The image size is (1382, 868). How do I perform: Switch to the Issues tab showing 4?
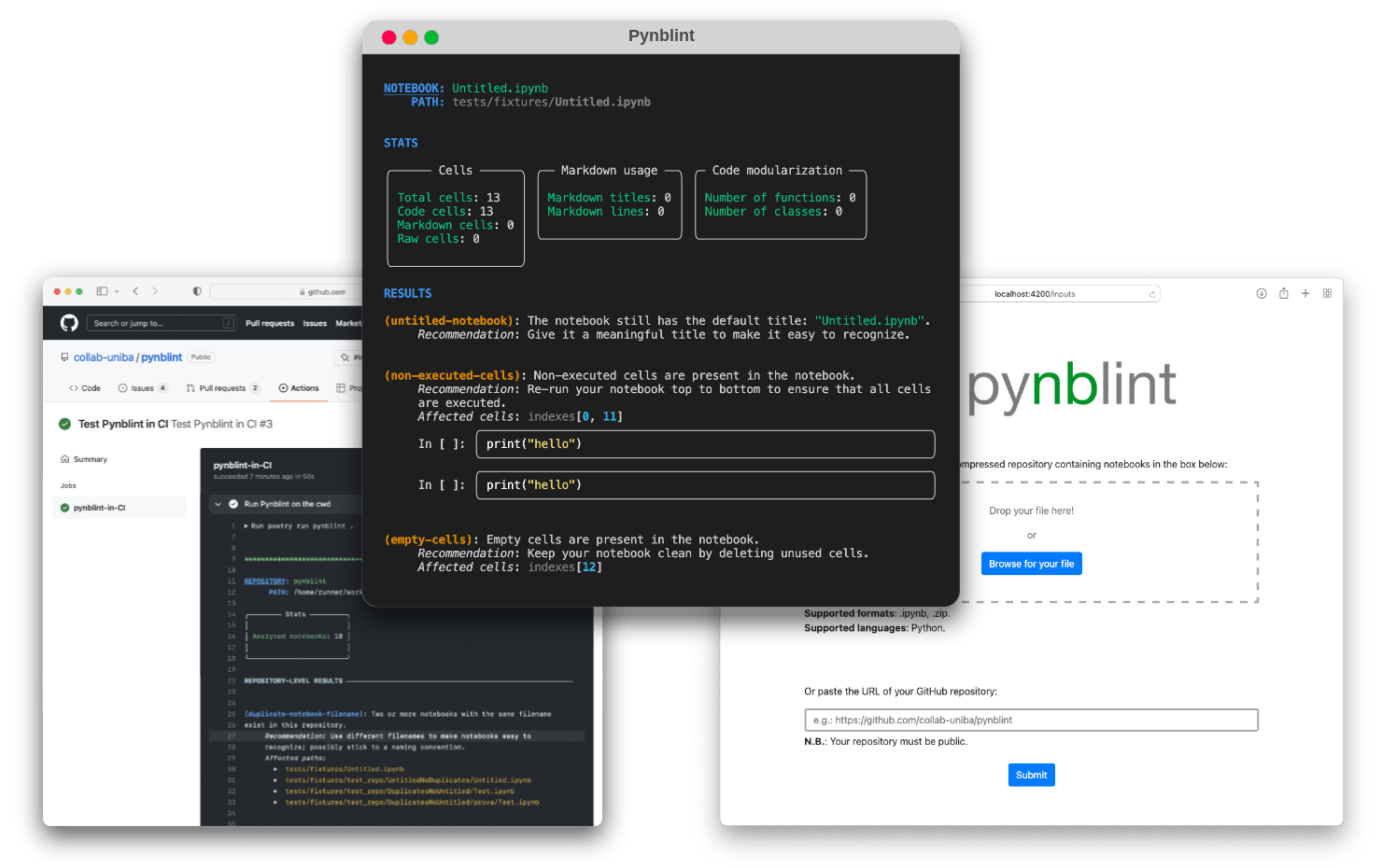(143, 388)
